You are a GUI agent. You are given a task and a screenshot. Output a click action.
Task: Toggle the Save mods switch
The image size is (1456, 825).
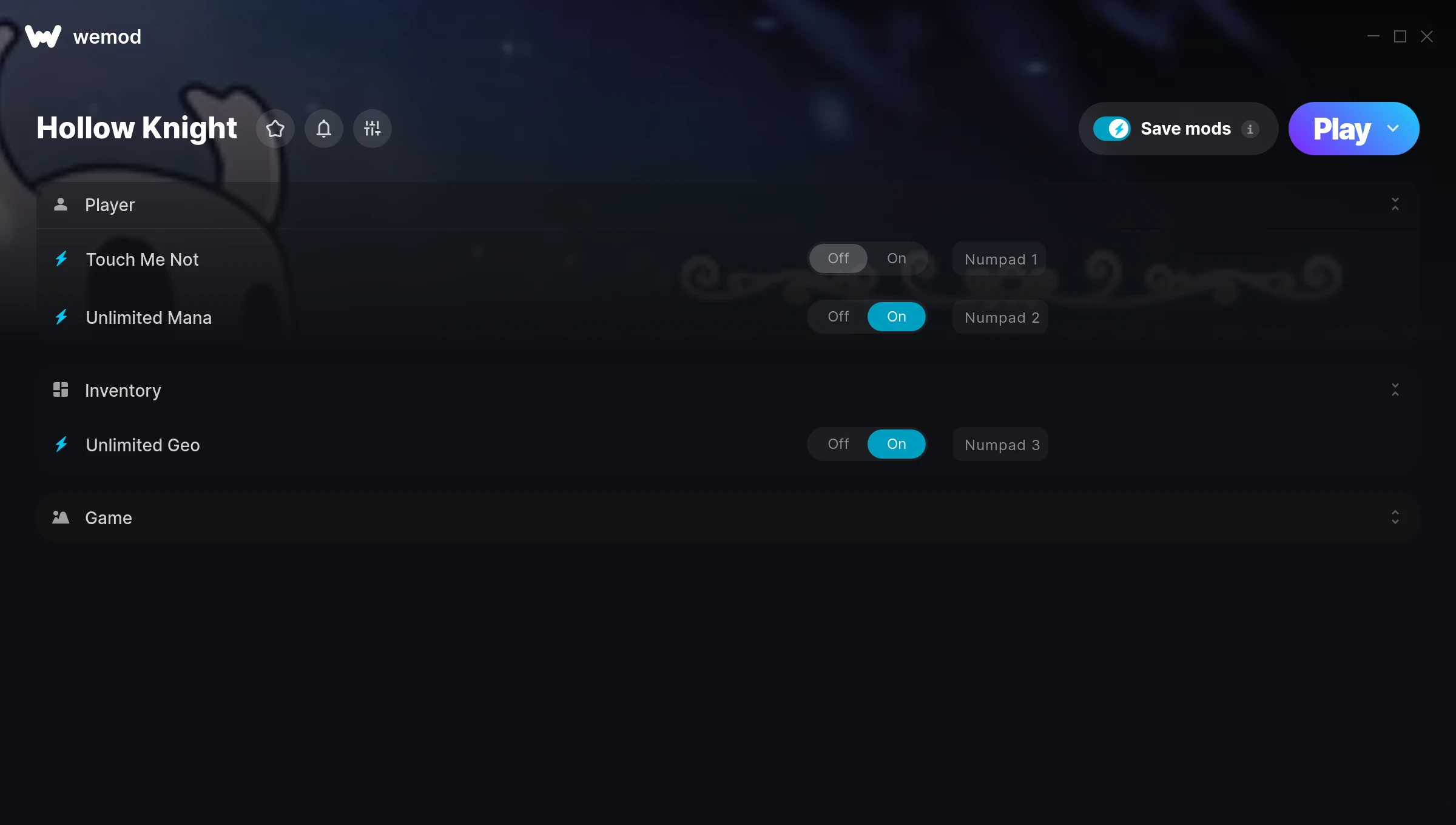point(1111,129)
